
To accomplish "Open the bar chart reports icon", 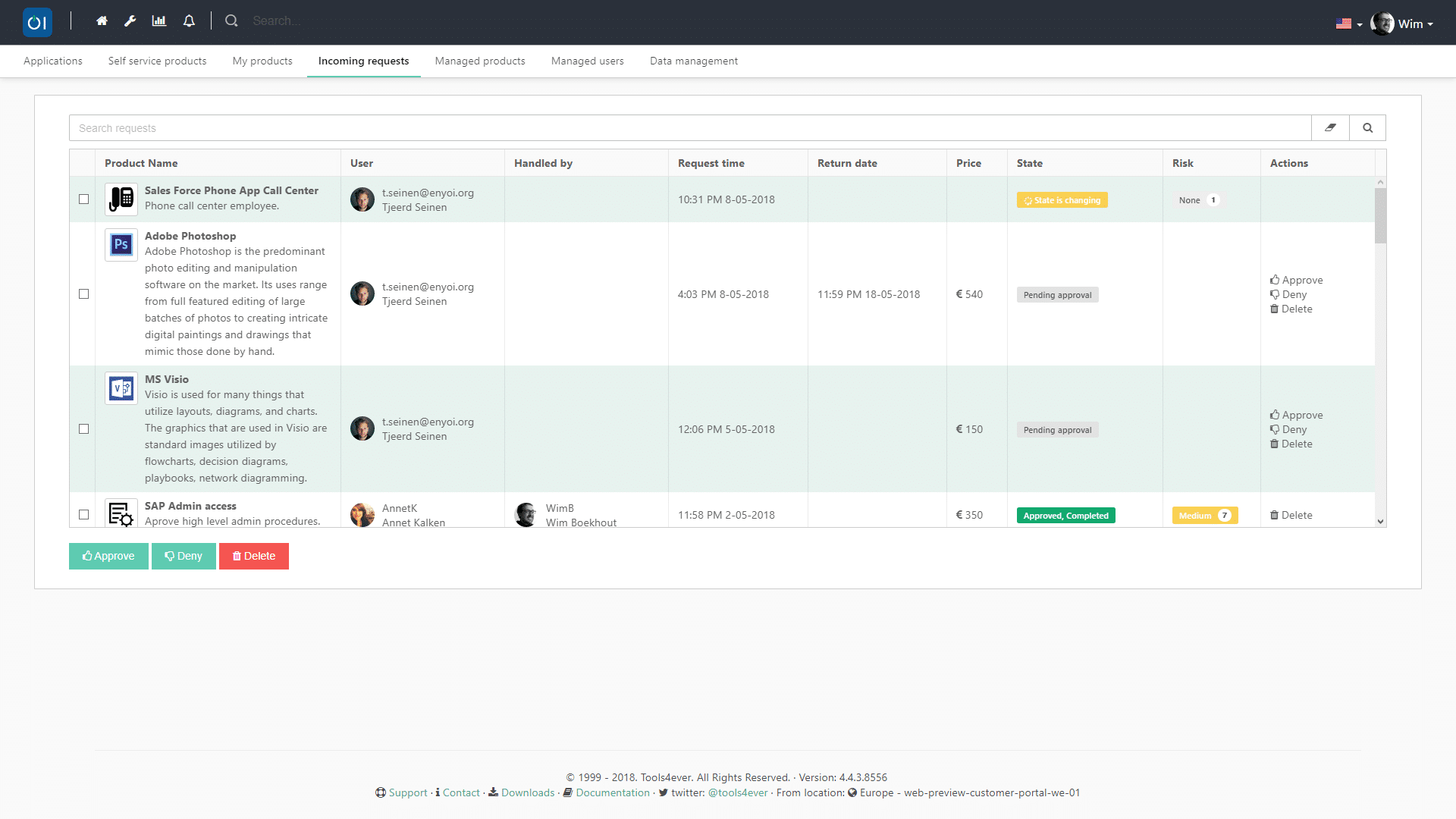I will coord(159,21).
